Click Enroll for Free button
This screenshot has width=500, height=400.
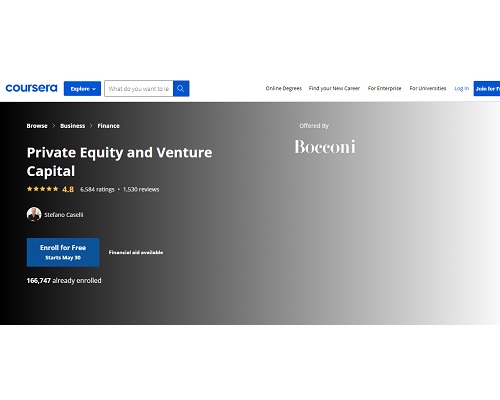pos(63,252)
